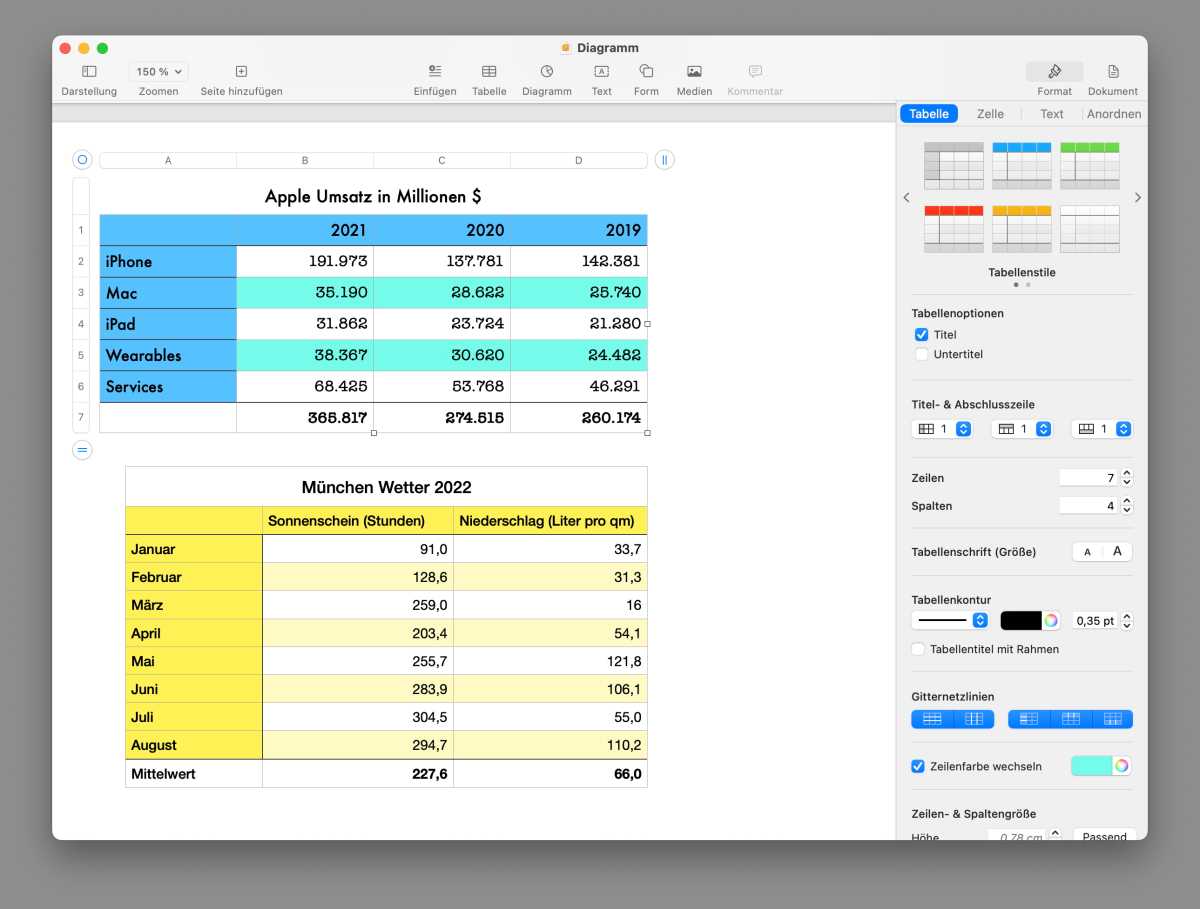Click the Text box icon in the toolbar
The height and width of the screenshot is (909, 1200).
coord(601,72)
